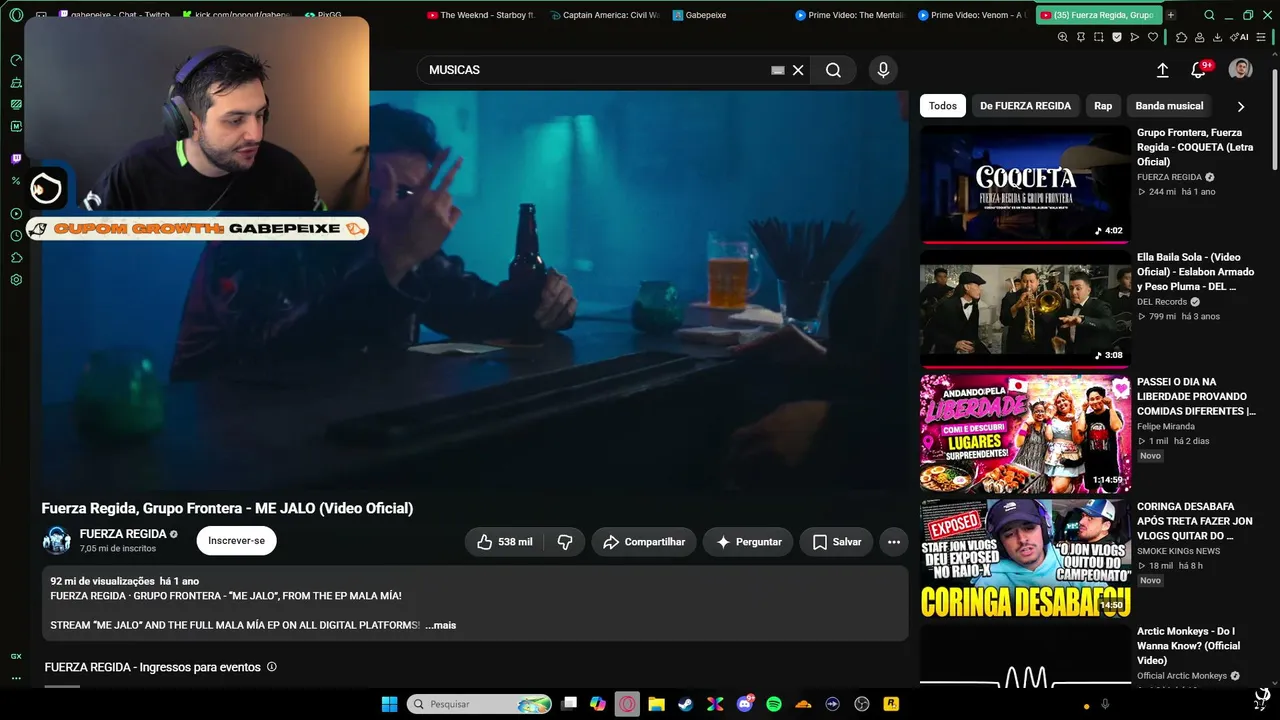Expand the description with ...mais
This screenshot has height=720, width=1280.
point(440,625)
